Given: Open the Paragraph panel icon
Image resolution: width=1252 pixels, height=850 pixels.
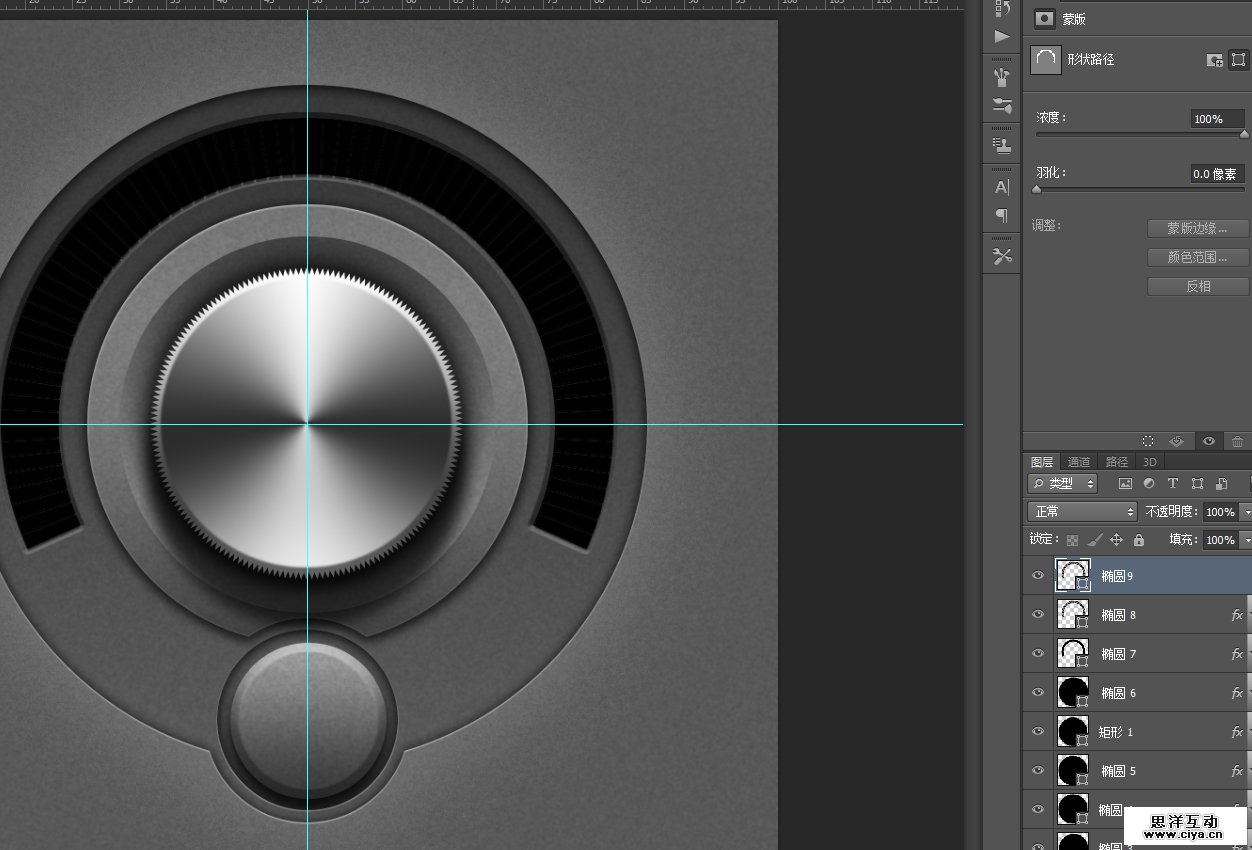Looking at the screenshot, I should [1001, 215].
